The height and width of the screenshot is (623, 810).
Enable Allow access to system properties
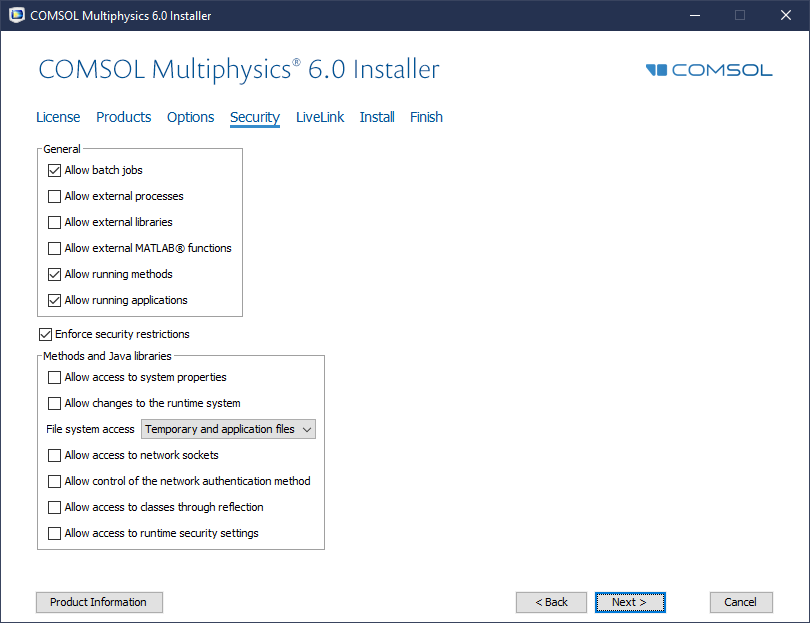click(55, 377)
